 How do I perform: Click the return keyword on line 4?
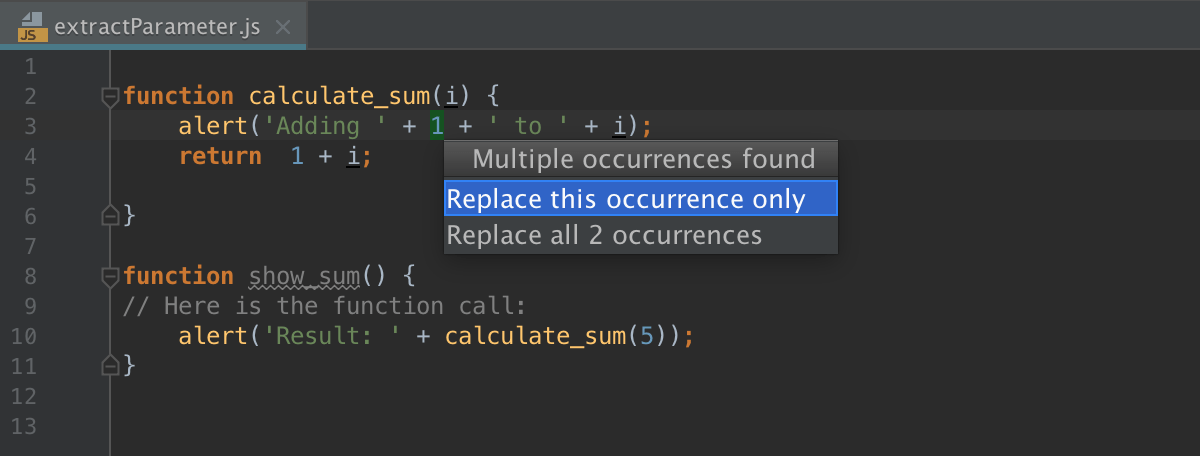[220, 156]
